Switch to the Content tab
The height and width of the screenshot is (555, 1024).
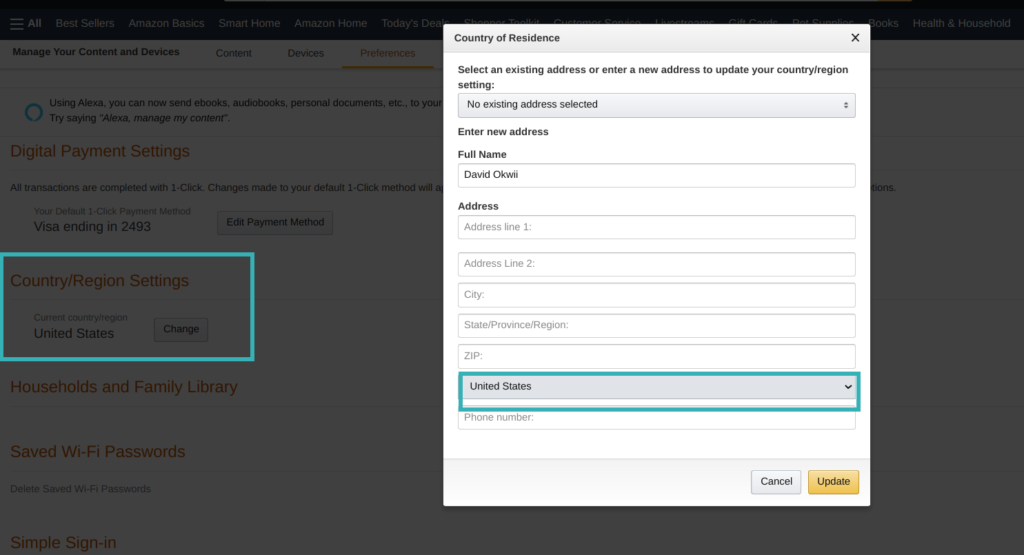click(233, 54)
